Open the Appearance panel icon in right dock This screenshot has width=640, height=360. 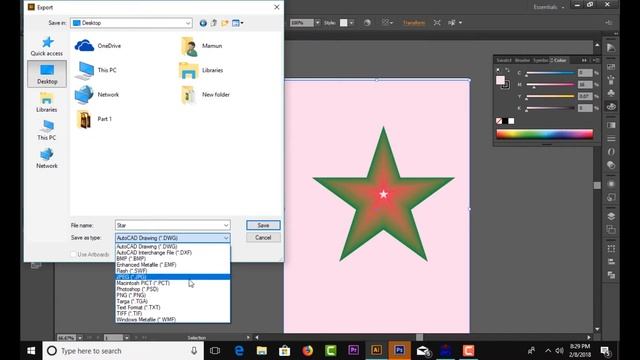pos(611,184)
